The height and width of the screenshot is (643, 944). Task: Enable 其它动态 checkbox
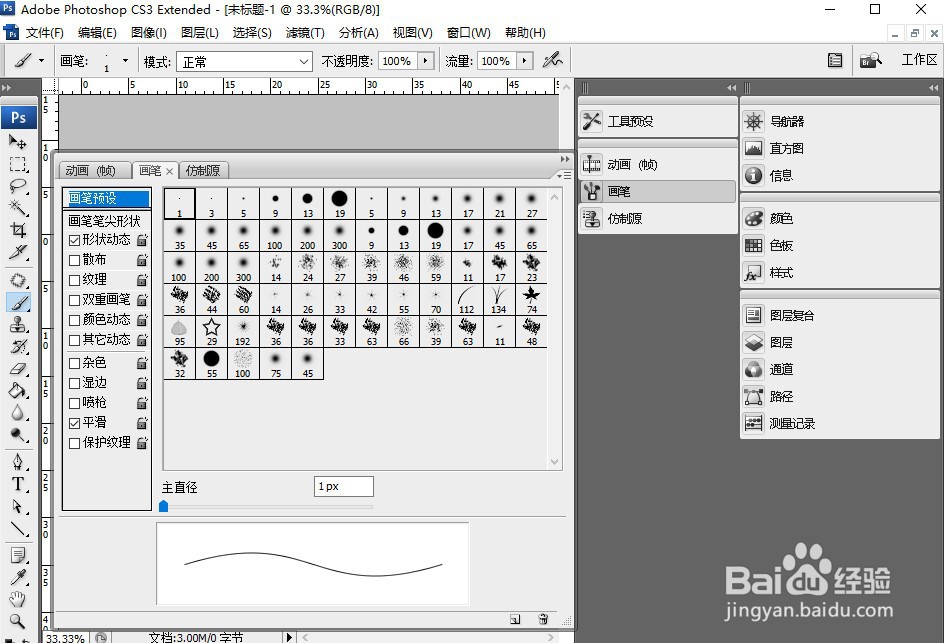click(x=75, y=340)
